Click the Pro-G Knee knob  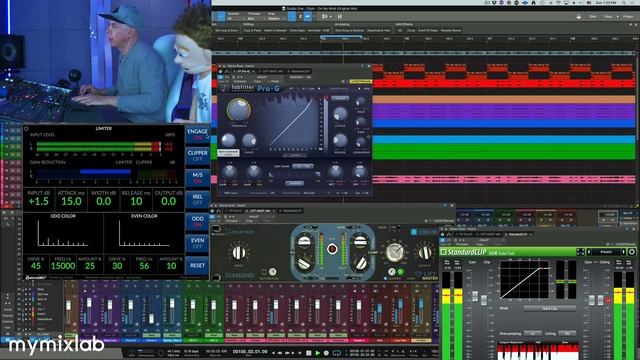(361, 122)
